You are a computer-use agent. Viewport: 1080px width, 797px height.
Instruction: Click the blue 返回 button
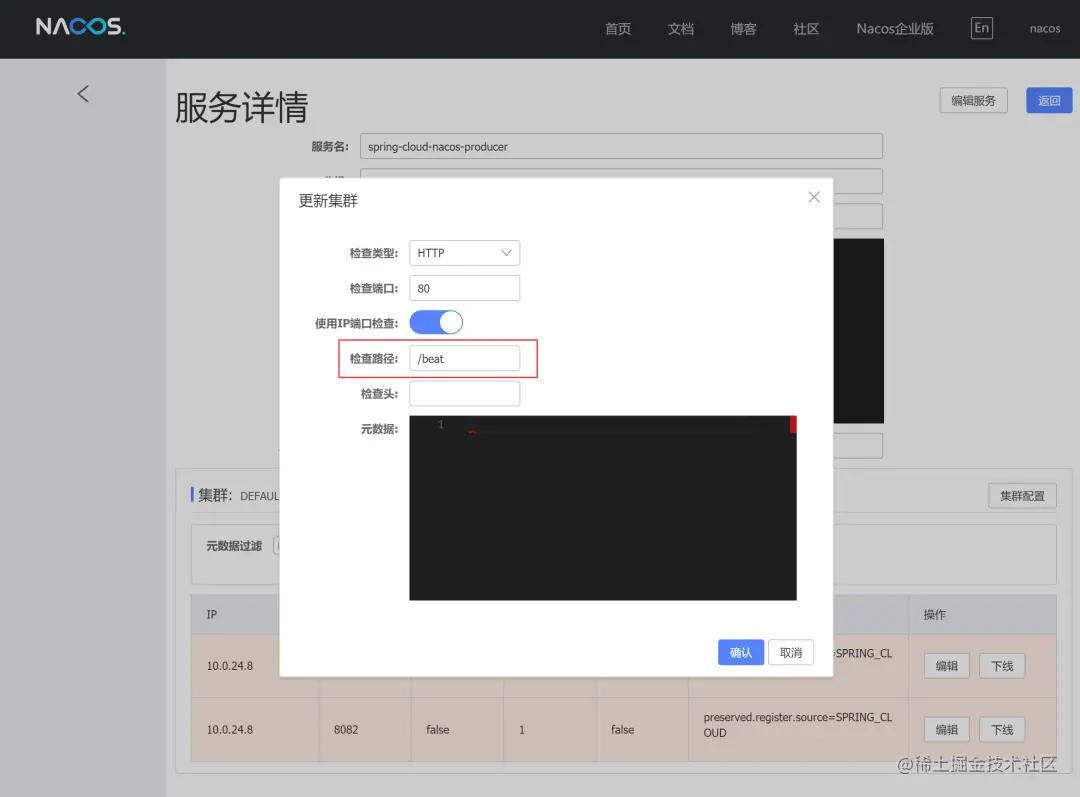(x=1048, y=100)
